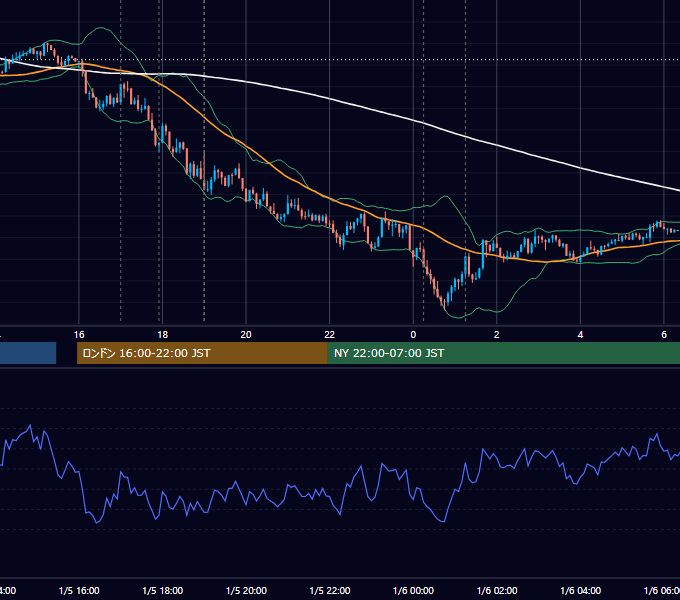
Task: Click the 4 hour label on upper axis
Action: pos(580,335)
